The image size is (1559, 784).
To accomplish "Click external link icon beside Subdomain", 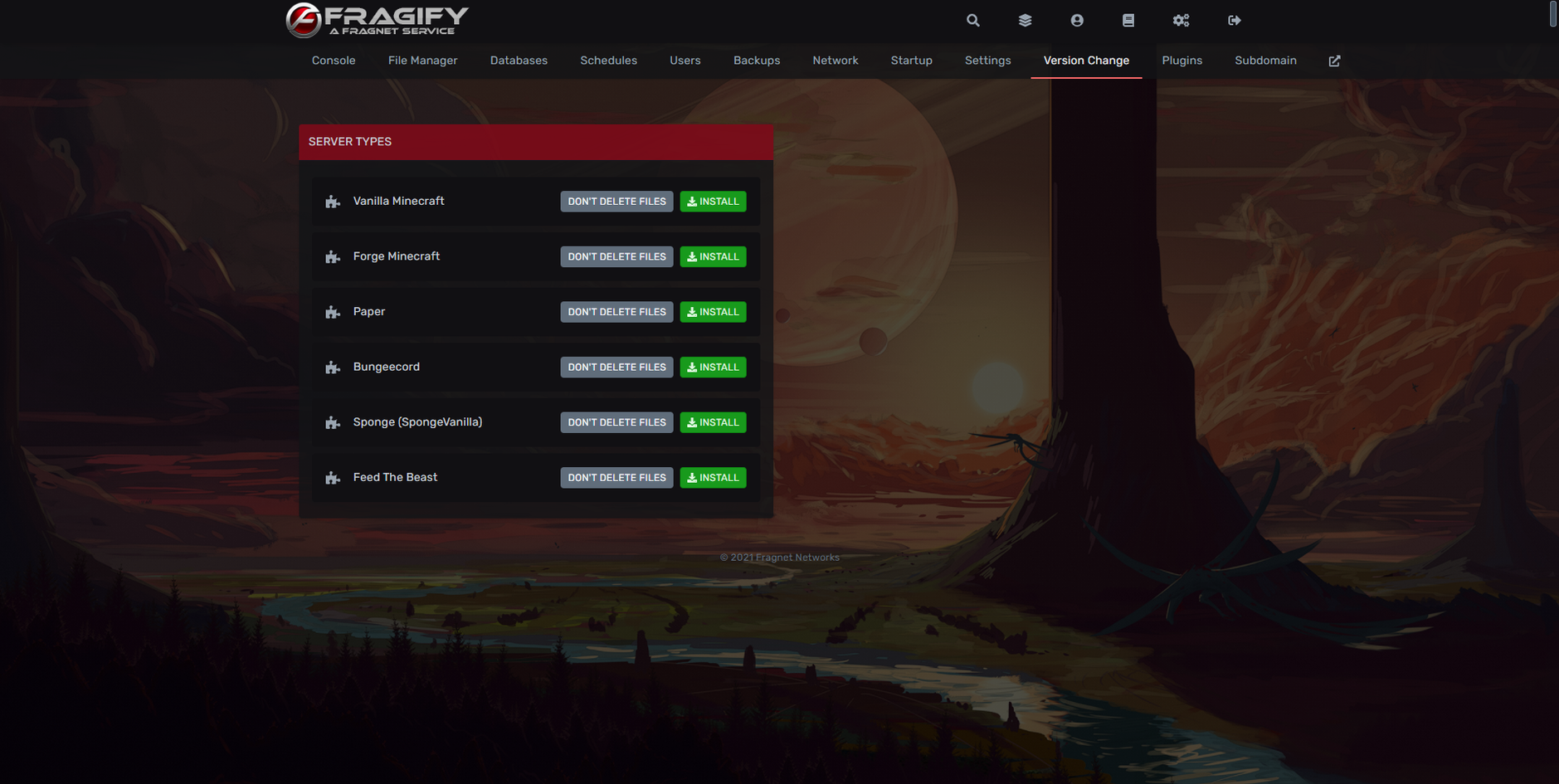I will tap(1334, 61).
